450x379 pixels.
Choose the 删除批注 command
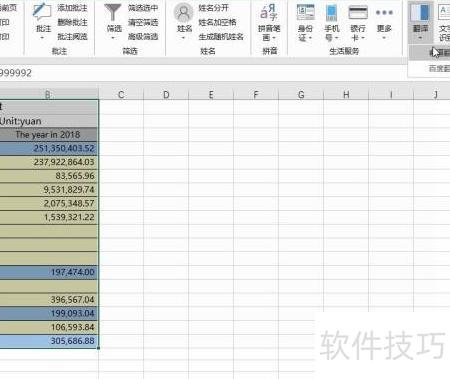tap(72, 22)
